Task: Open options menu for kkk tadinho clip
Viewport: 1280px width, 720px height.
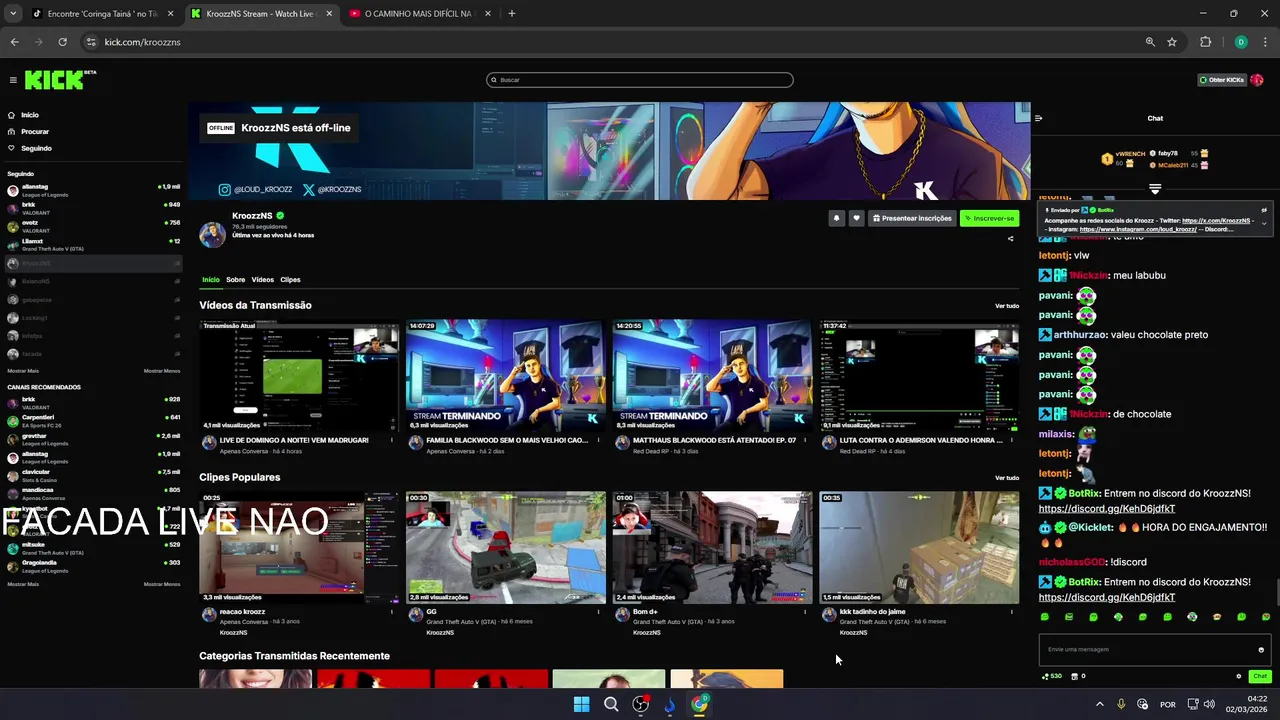Action: coord(1011,612)
